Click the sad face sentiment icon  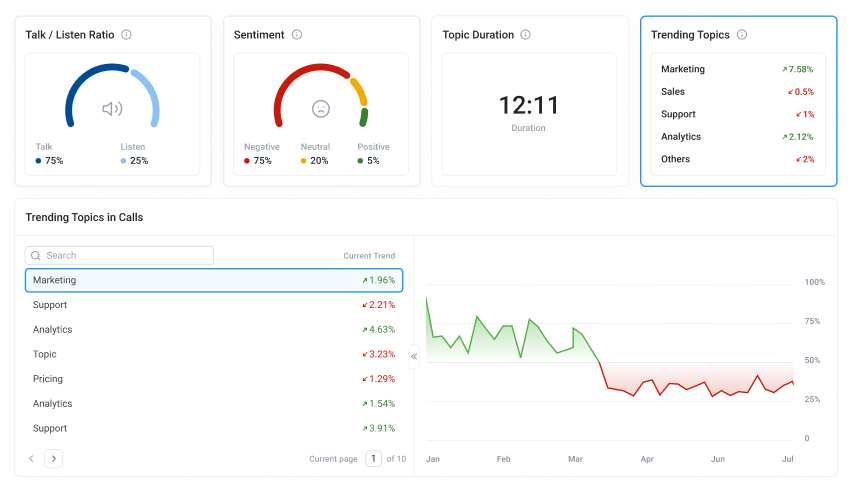coord(320,108)
